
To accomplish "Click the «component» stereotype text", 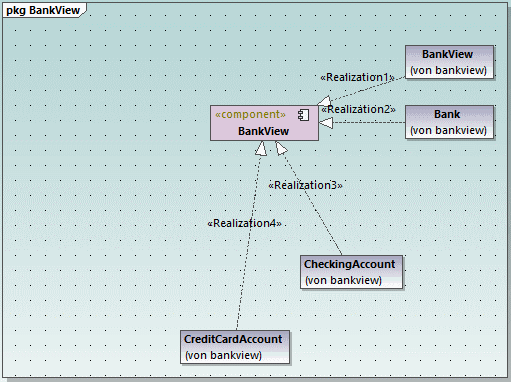I will pyautogui.click(x=250, y=114).
